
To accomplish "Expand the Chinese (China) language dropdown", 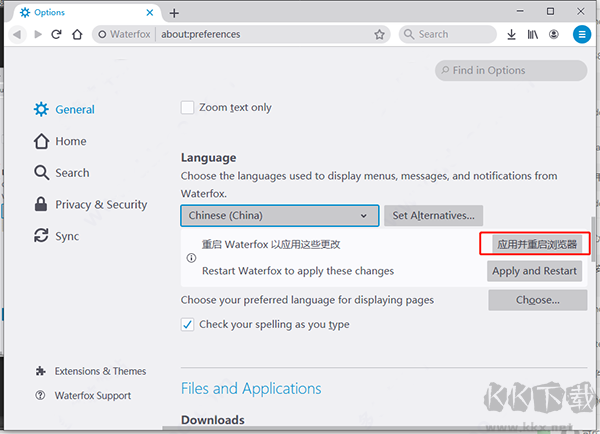I will coord(280,215).
